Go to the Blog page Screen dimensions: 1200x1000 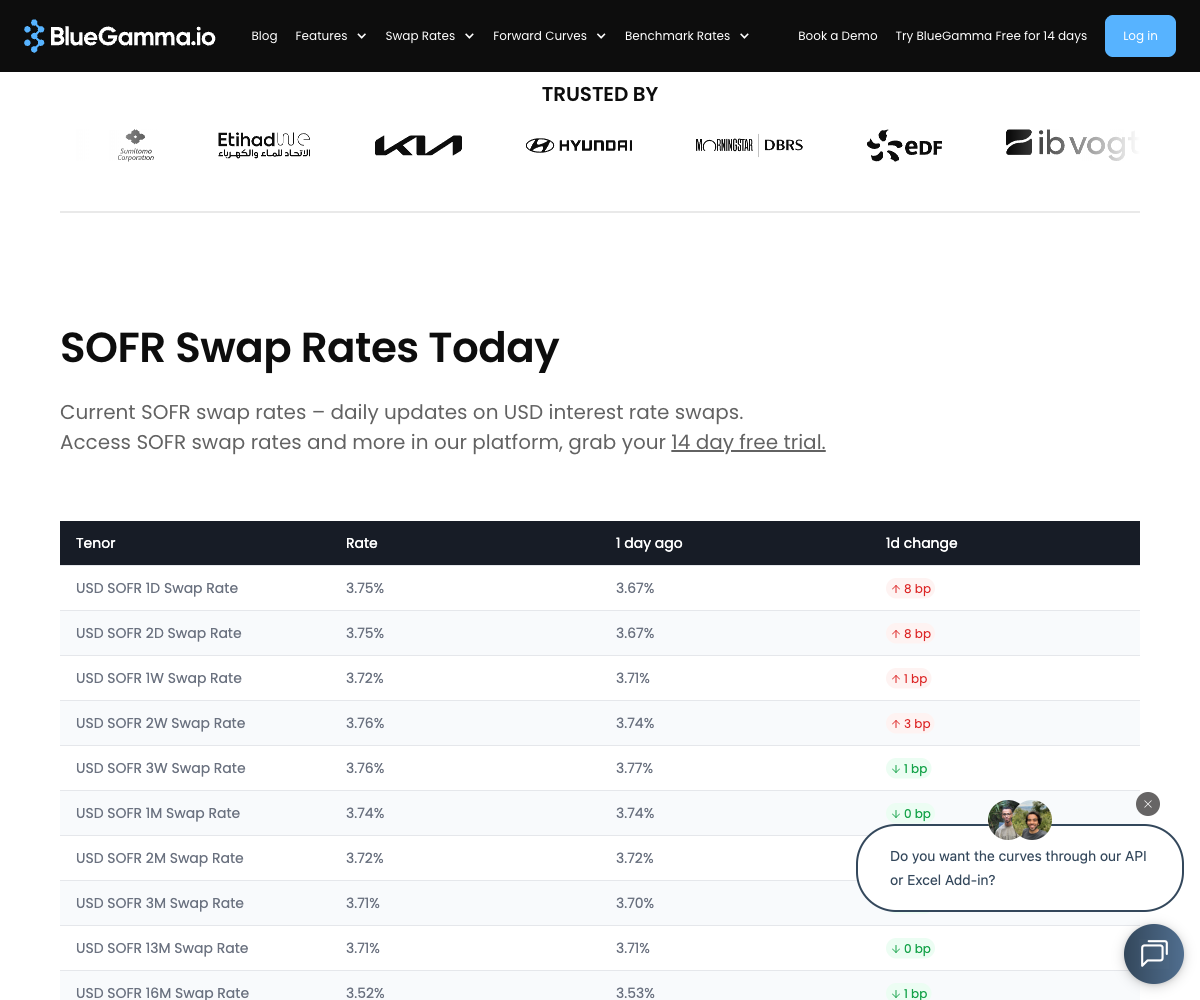264,36
